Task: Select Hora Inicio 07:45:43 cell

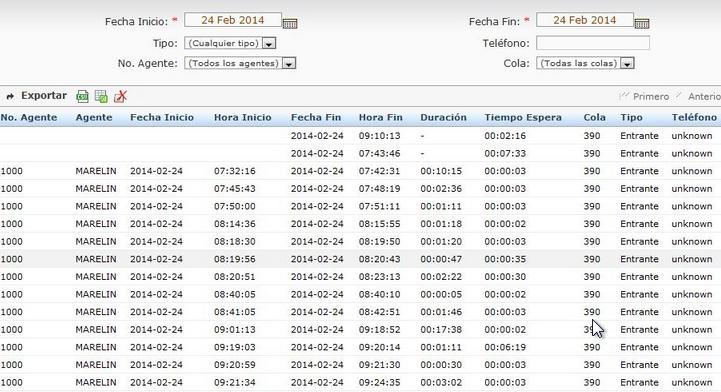Action: pos(235,189)
